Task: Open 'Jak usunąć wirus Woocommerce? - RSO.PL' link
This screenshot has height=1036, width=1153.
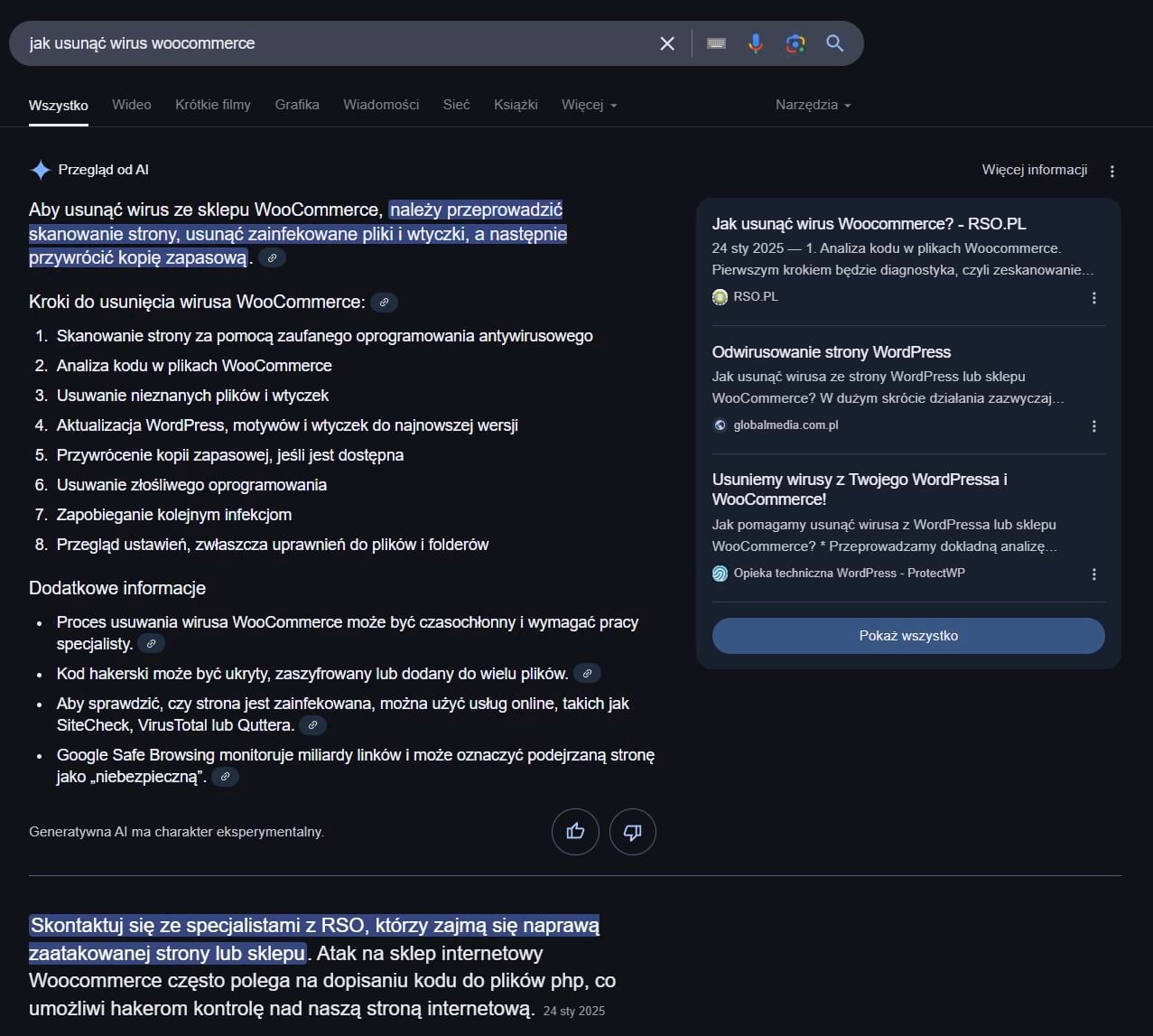Action: [x=869, y=224]
